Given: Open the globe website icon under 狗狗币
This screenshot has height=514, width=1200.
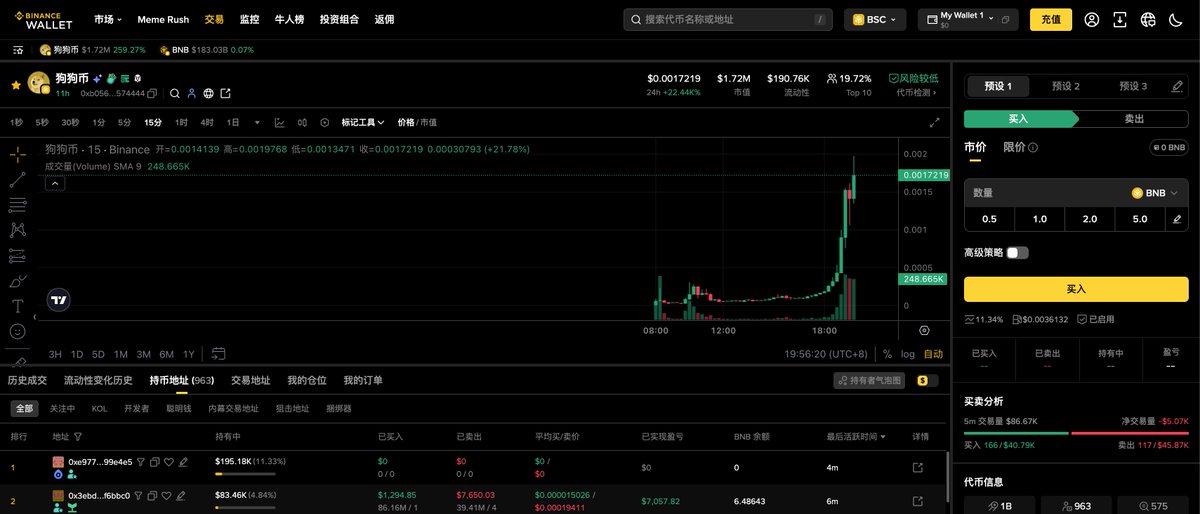Looking at the screenshot, I should coord(208,93).
